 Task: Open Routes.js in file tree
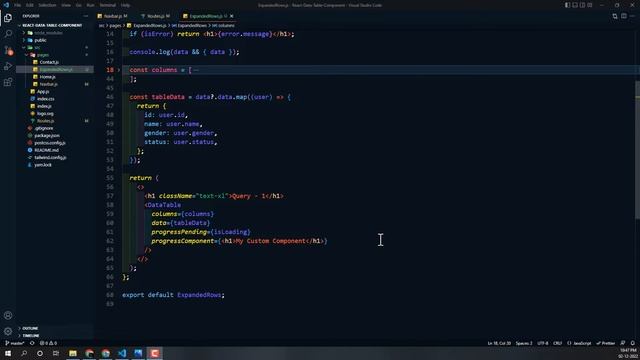point(45,121)
